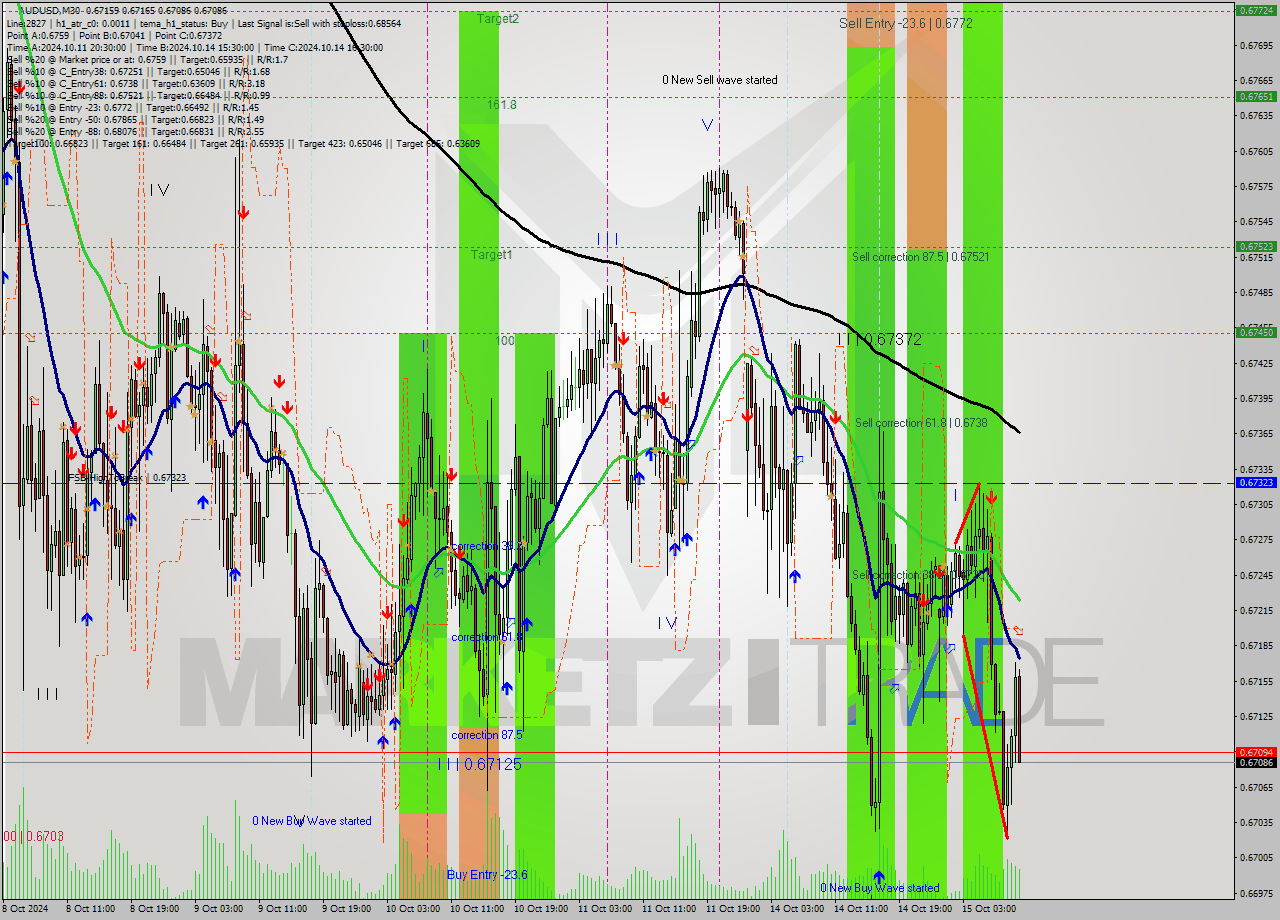This screenshot has height=920, width=1280.
Task: Click the 'Target100: 0.66823' targets line
Action: pos(243,144)
